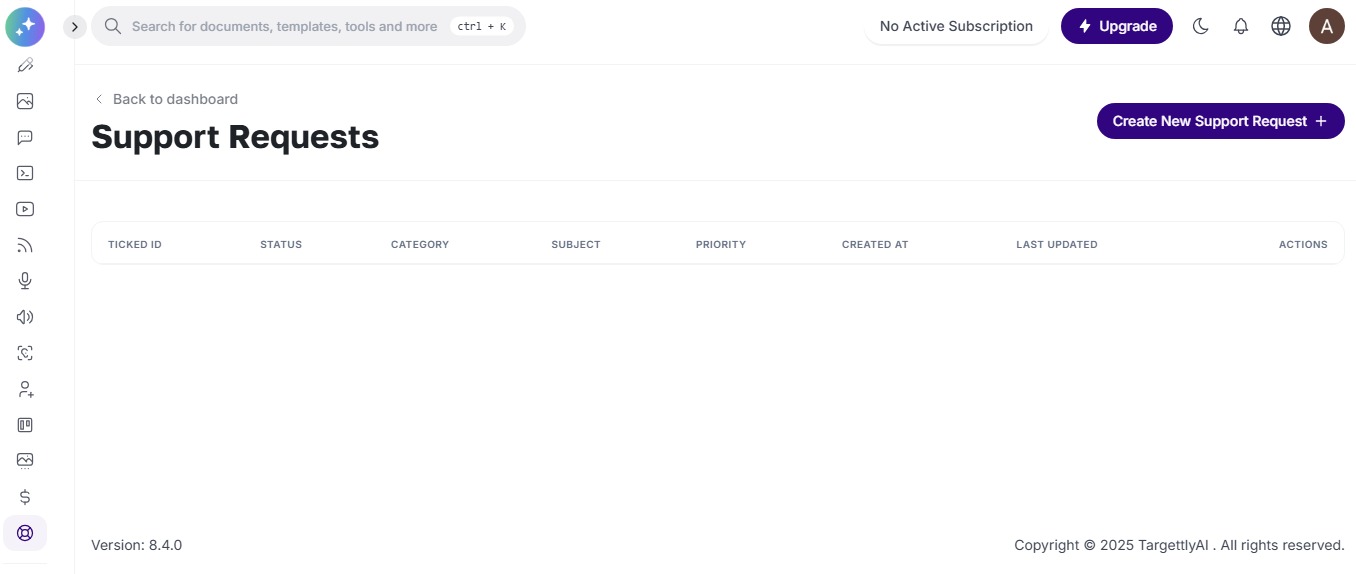Open the dollar sign pricing icon

pyautogui.click(x=25, y=497)
